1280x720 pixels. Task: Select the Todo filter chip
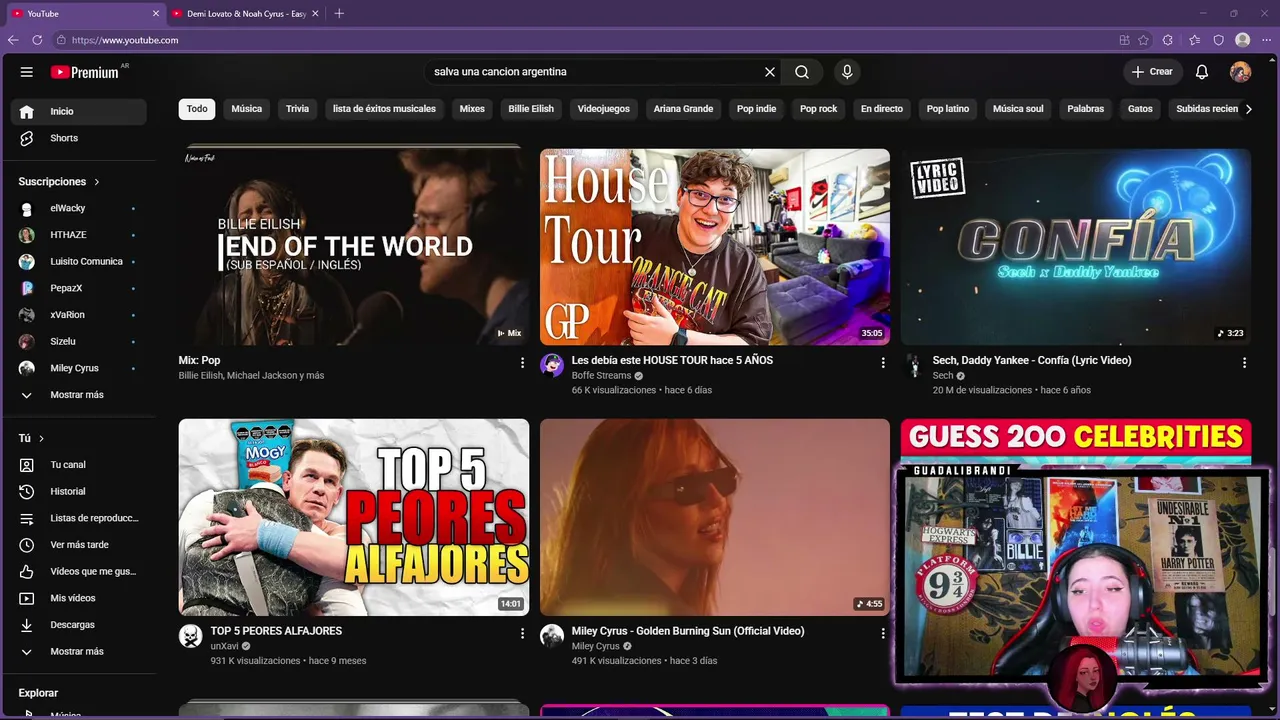(197, 109)
